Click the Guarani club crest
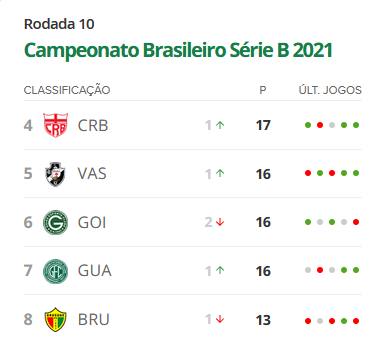The width and height of the screenshot is (385, 361). pos(56,271)
